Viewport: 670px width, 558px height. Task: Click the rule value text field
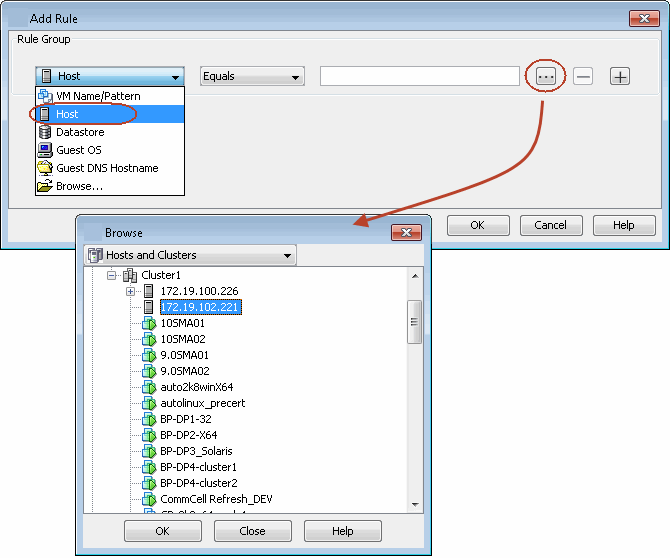pyautogui.click(x=420, y=76)
